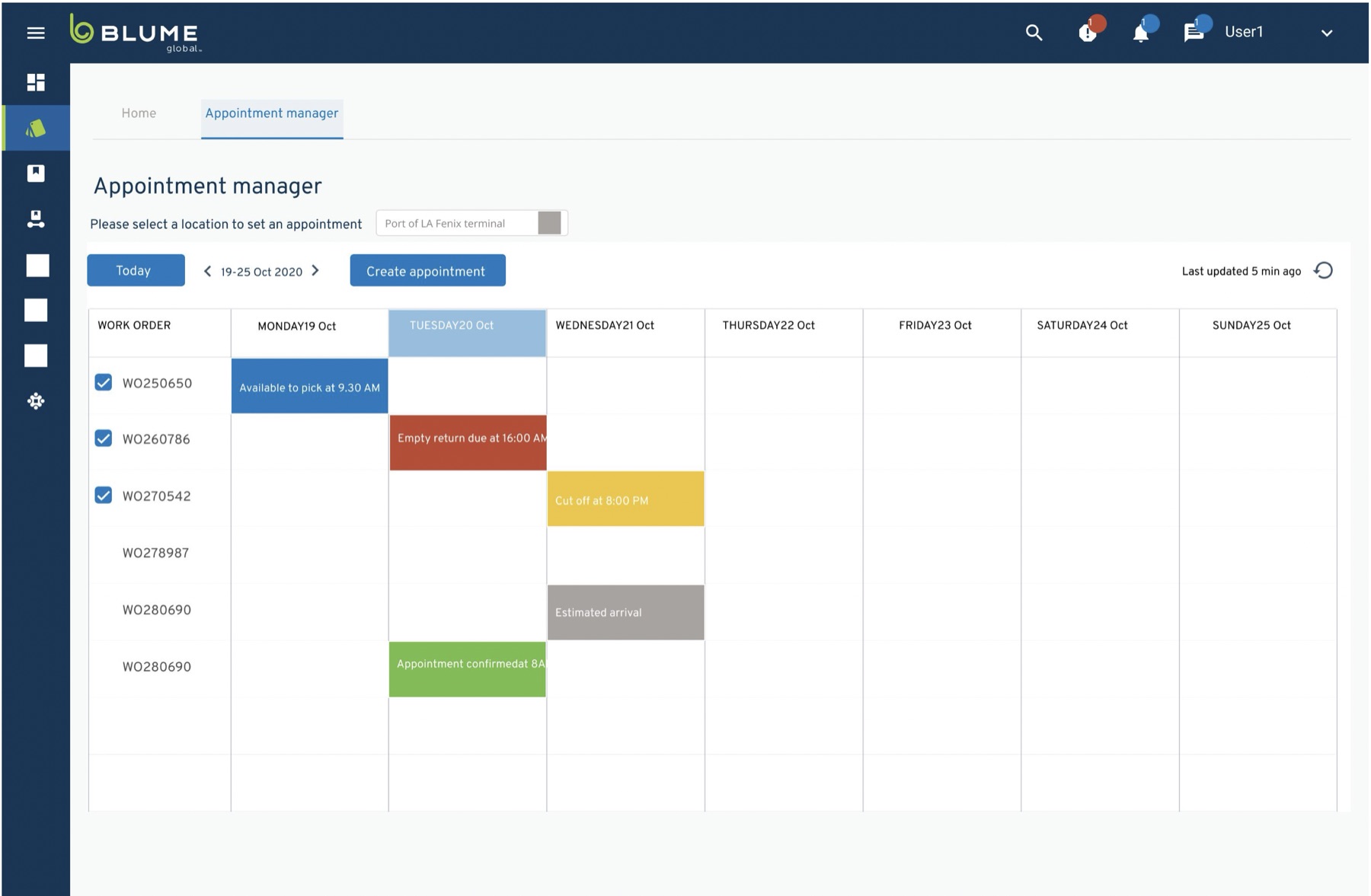Open the terminal station icon in the sidebar
Viewport: 1371px width, 896px height.
(36, 219)
